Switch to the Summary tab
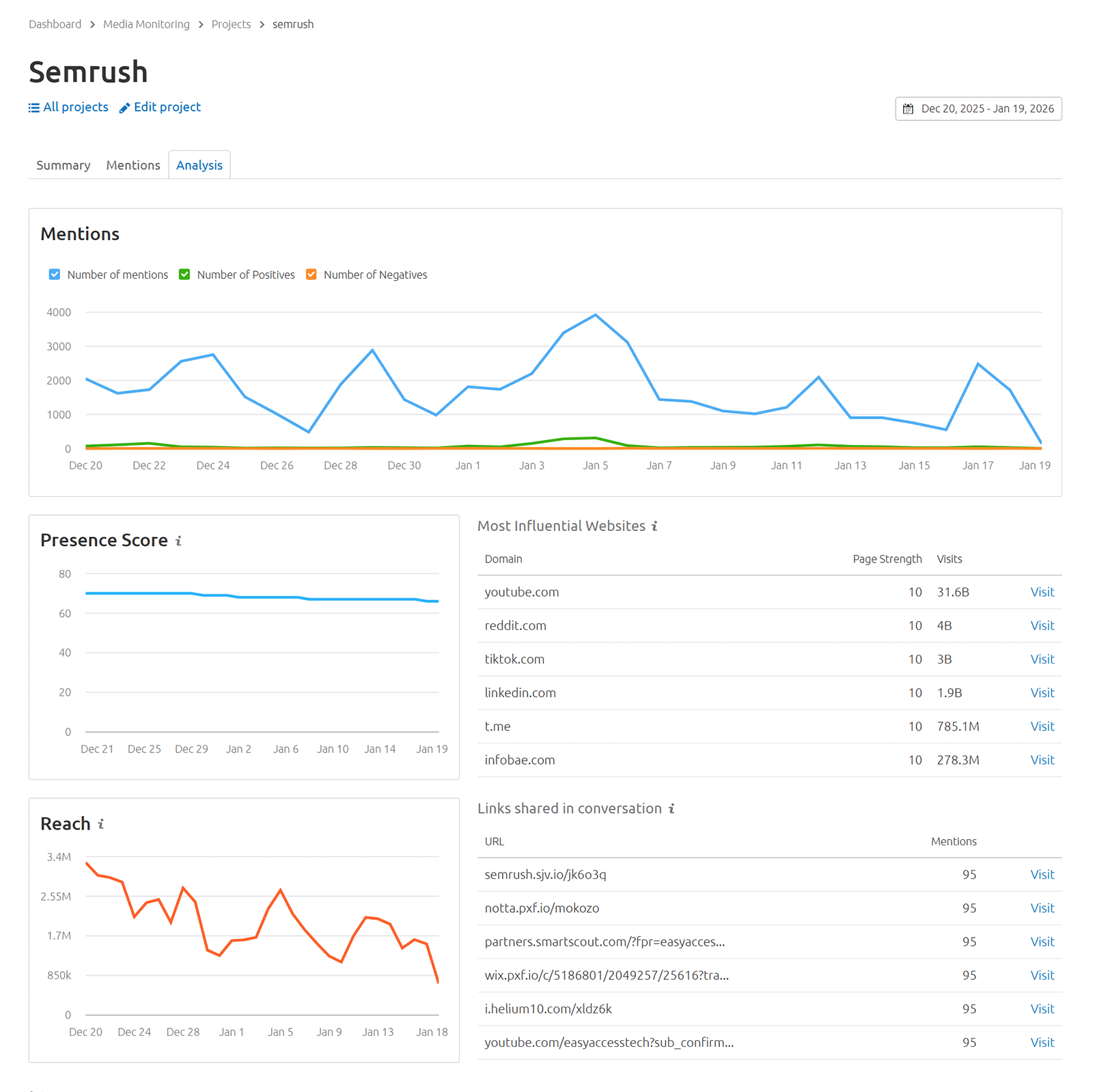 [63, 165]
